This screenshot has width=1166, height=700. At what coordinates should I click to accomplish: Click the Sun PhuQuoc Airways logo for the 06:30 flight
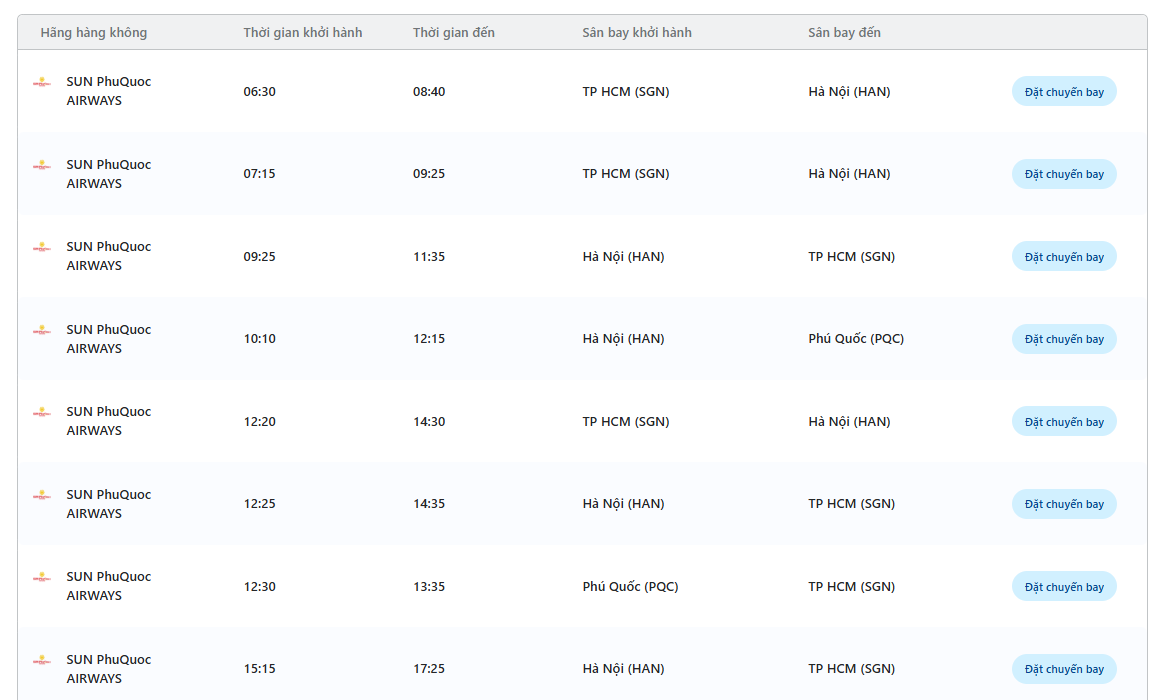pos(42,84)
